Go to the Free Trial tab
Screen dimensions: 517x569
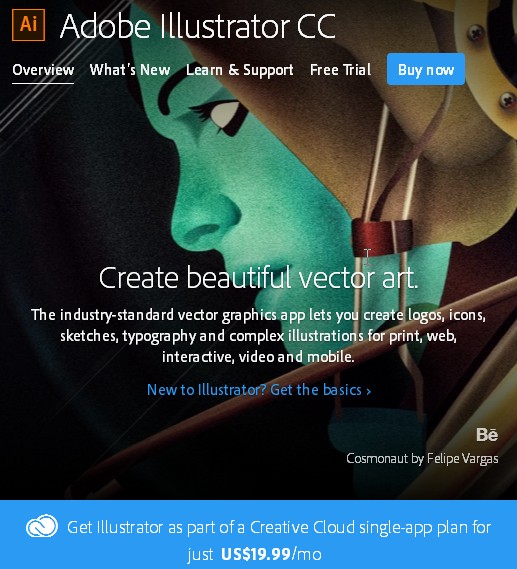click(x=340, y=70)
